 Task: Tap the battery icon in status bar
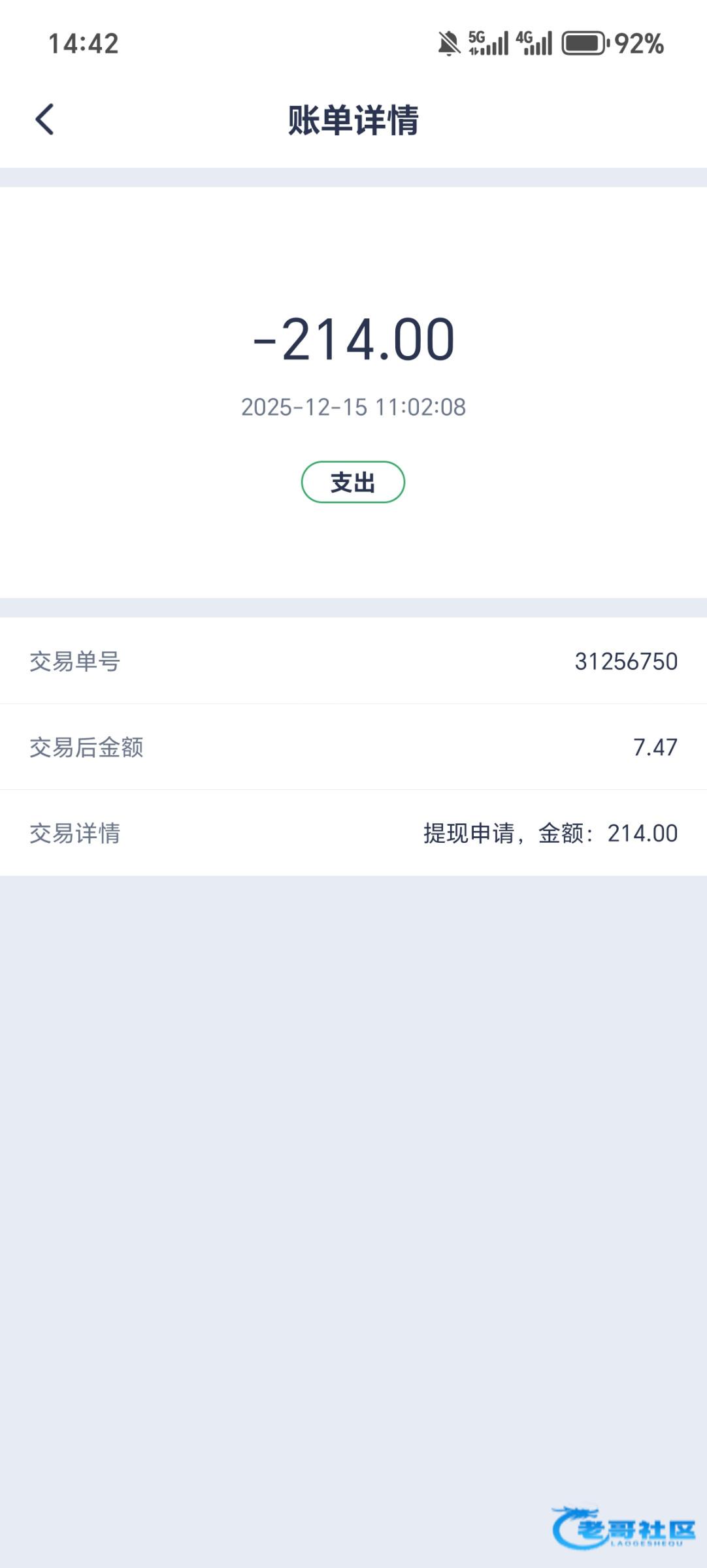coord(585,44)
